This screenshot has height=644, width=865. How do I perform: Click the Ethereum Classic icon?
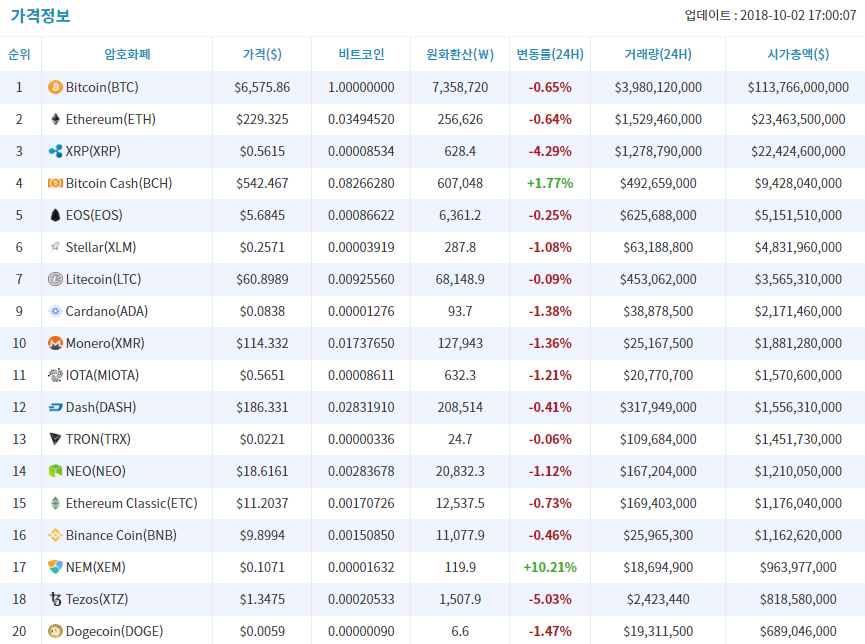[x=55, y=503]
